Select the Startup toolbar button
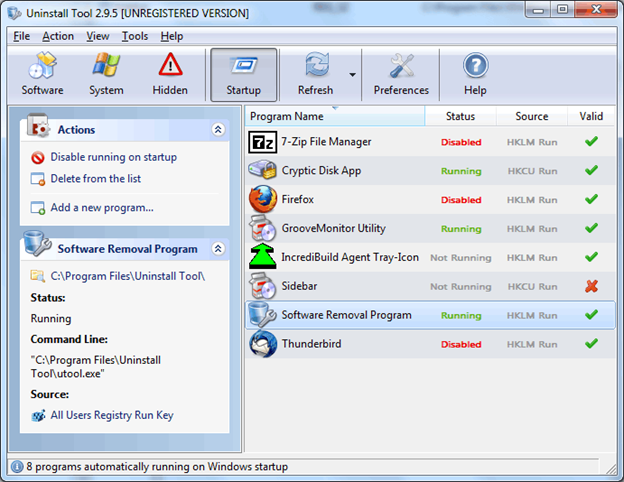This screenshot has height=482, width=624. [244, 75]
